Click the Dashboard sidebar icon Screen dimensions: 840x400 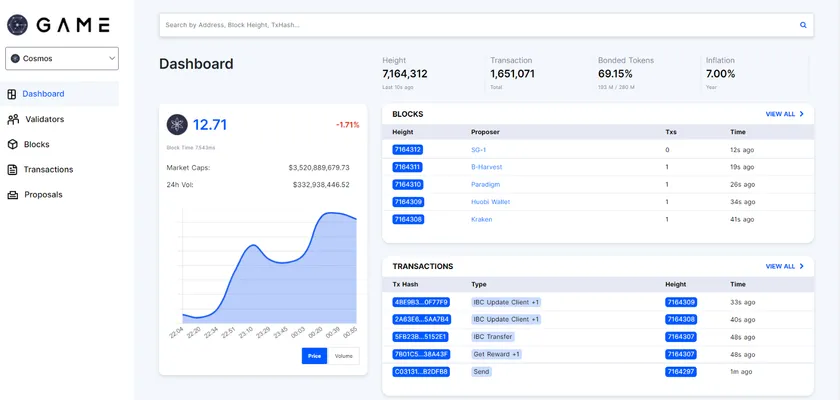pyautogui.click(x=12, y=94)
